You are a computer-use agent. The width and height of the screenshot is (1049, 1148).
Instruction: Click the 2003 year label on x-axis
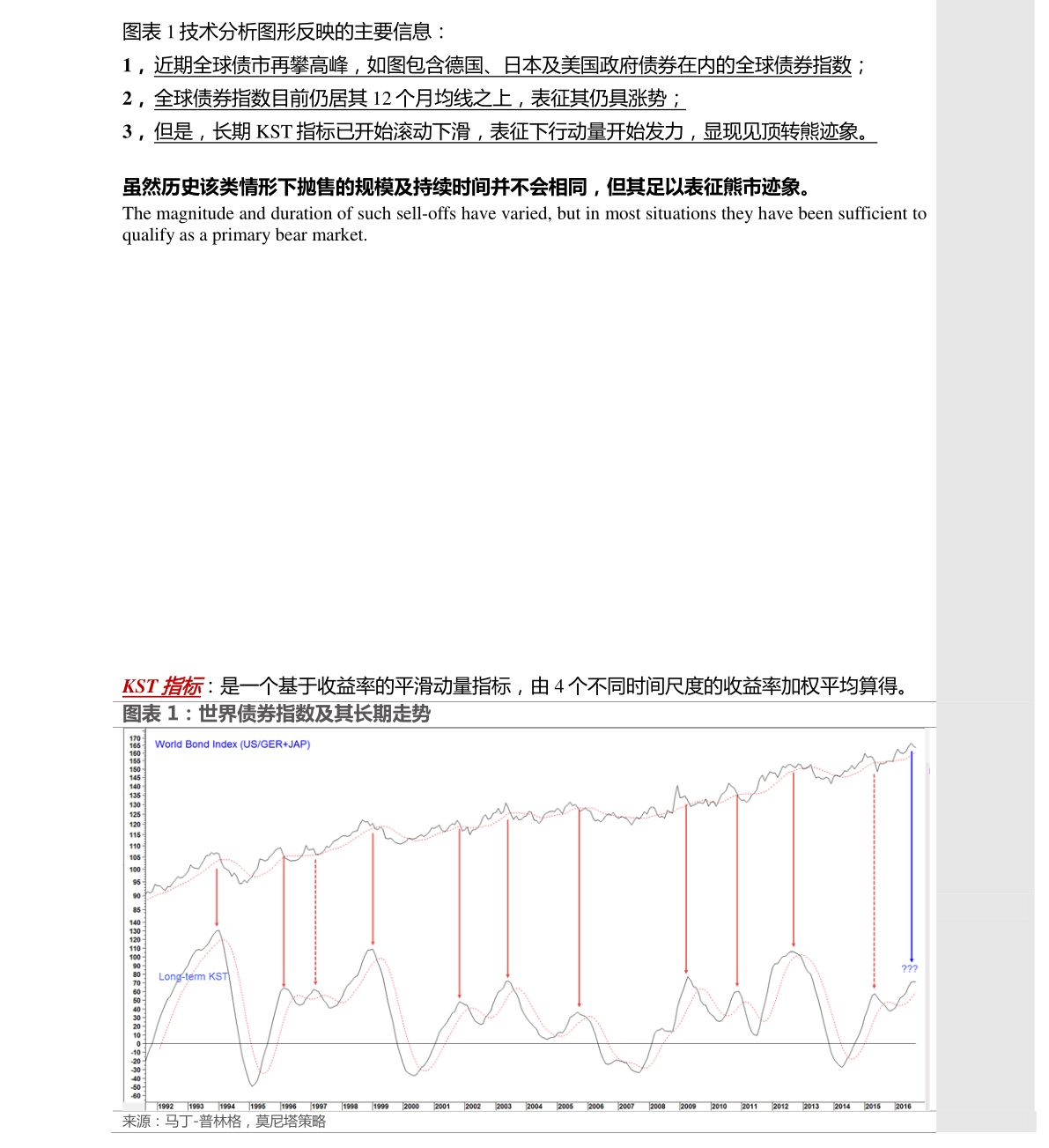[503, 1106]
